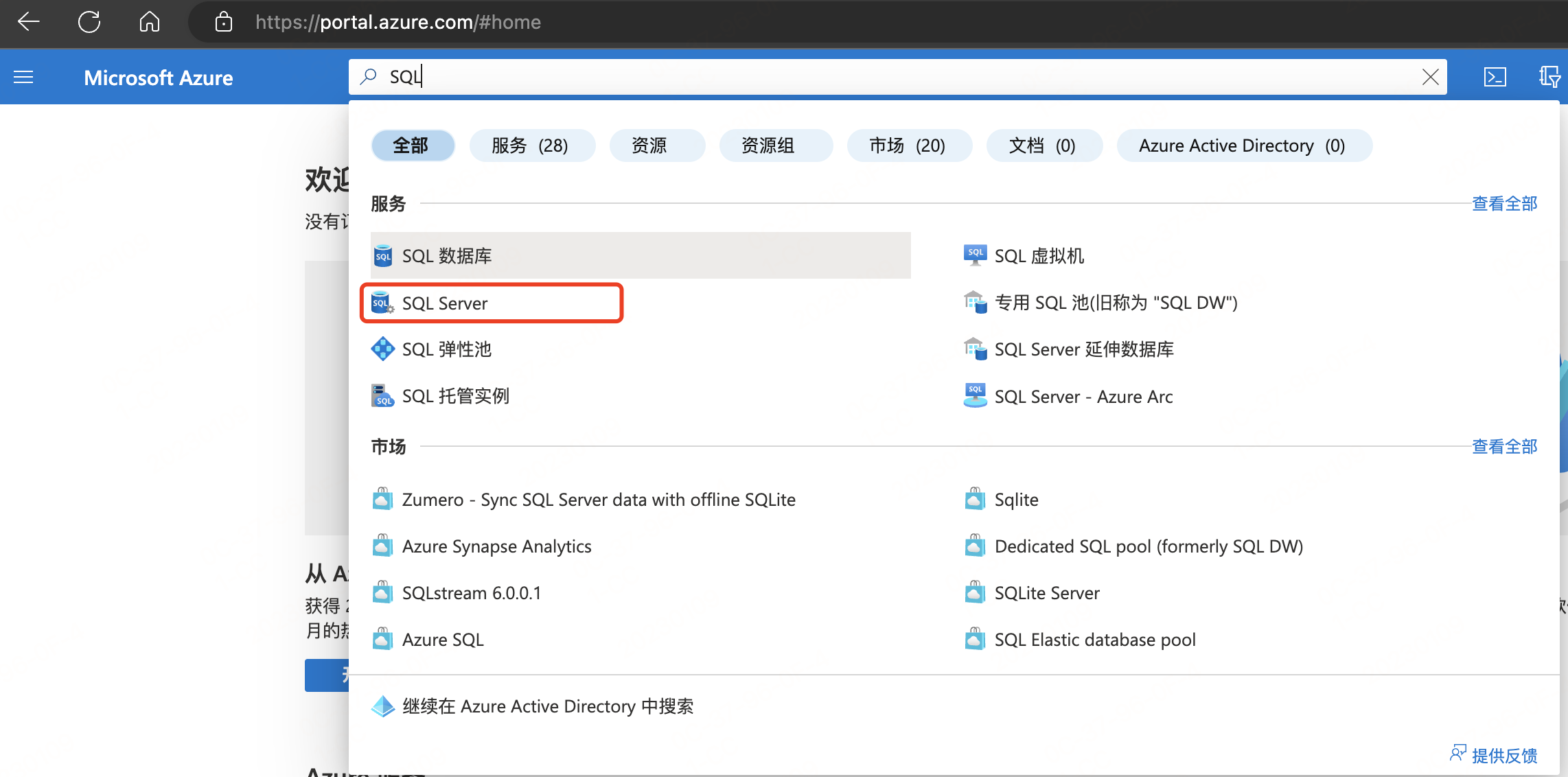
Task: Click the SQL 虚拟机 icon
Action: tap(975, 256)
